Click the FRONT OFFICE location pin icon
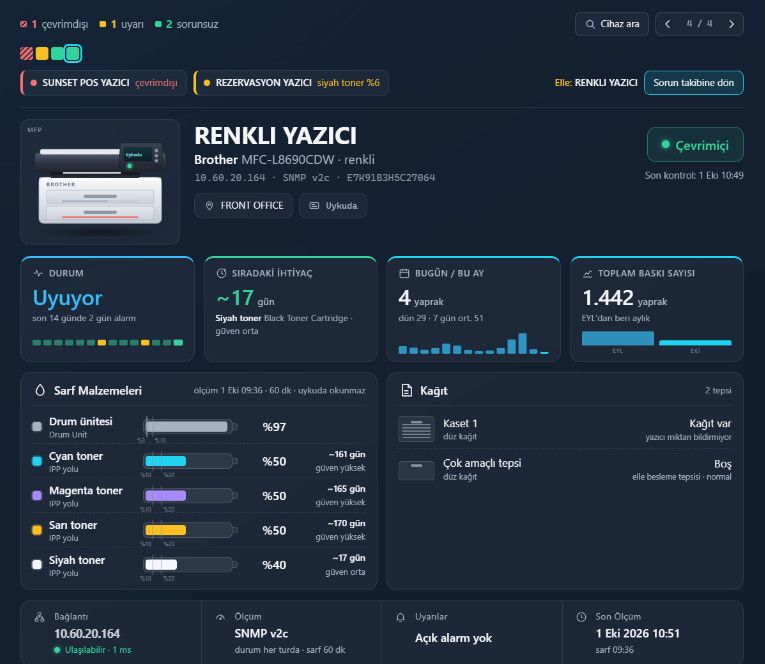This screenshot has height=664, width=765. [x=209, y=206]
